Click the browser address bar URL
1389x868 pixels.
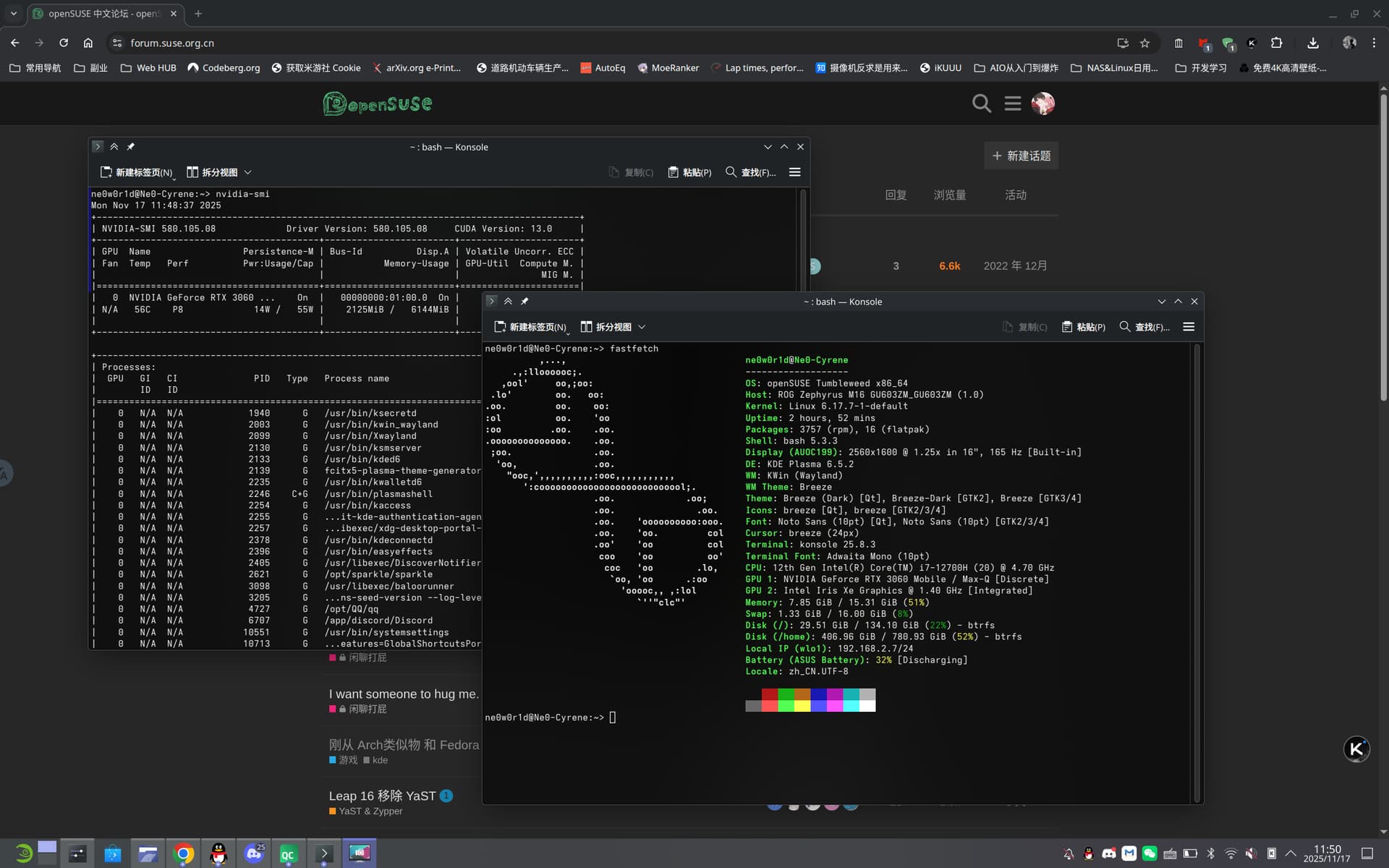click(x=172, y=43)
